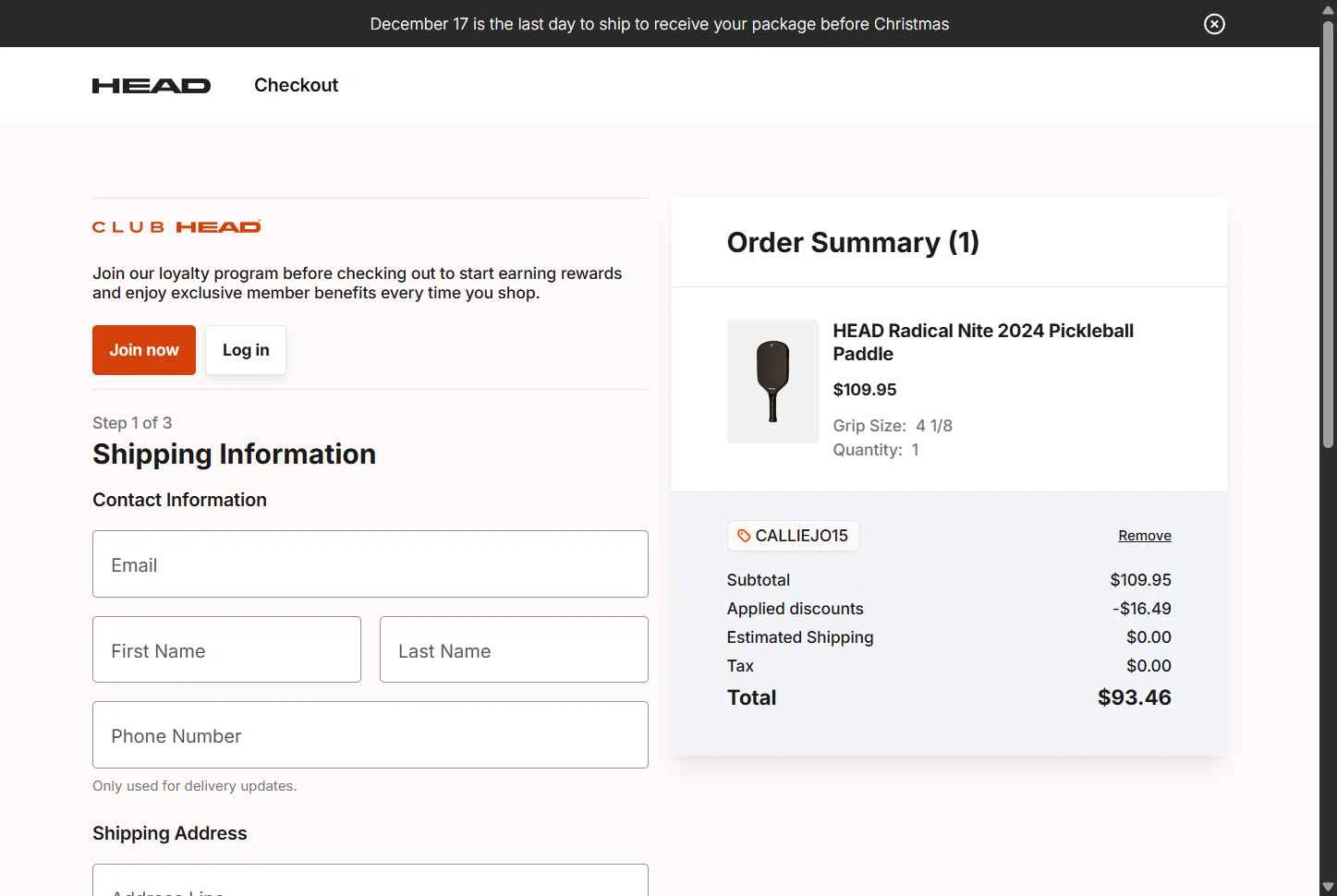Click the Estimated Shipping label

[x=800, y=637]
